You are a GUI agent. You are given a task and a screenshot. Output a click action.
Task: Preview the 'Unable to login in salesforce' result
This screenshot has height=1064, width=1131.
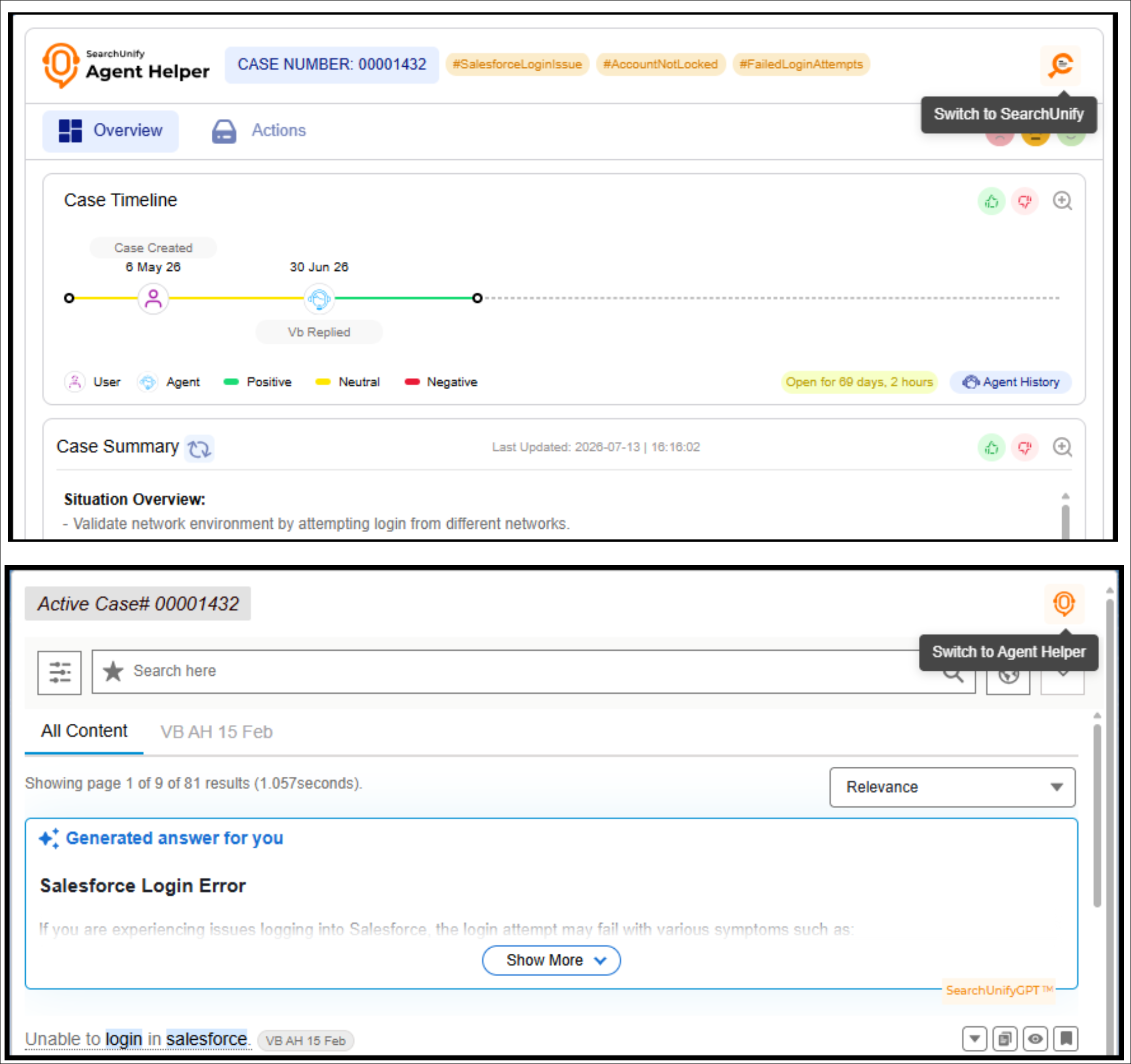coord(1035,1040)
